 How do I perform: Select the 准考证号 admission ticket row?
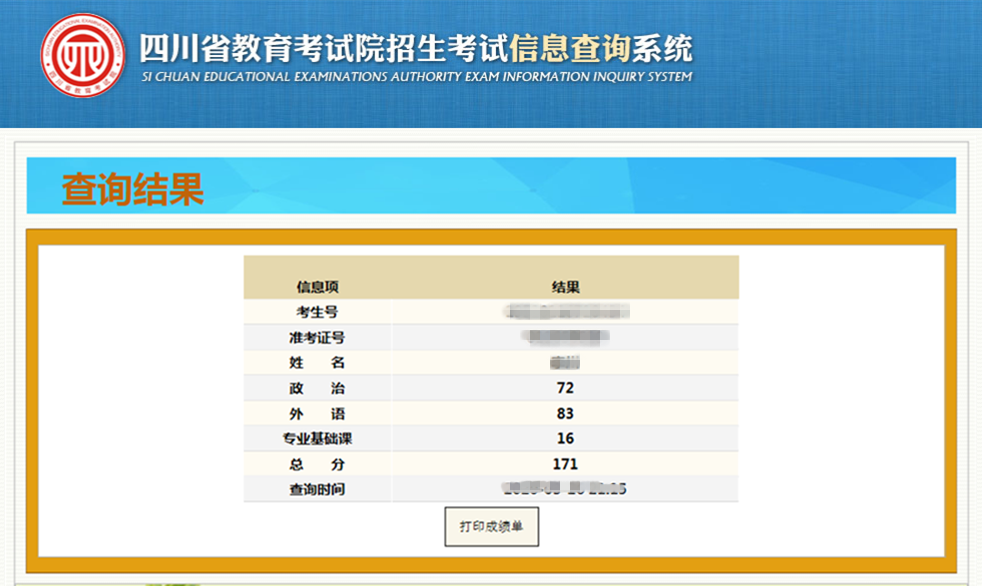click(320, 337)
